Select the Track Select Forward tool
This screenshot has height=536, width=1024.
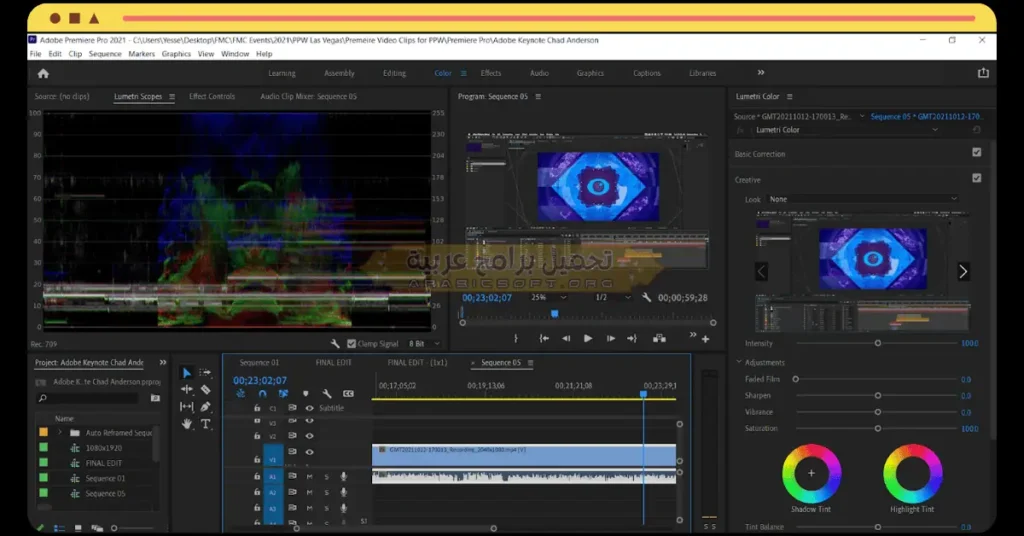pyautogui.click(x=205, y=373)
